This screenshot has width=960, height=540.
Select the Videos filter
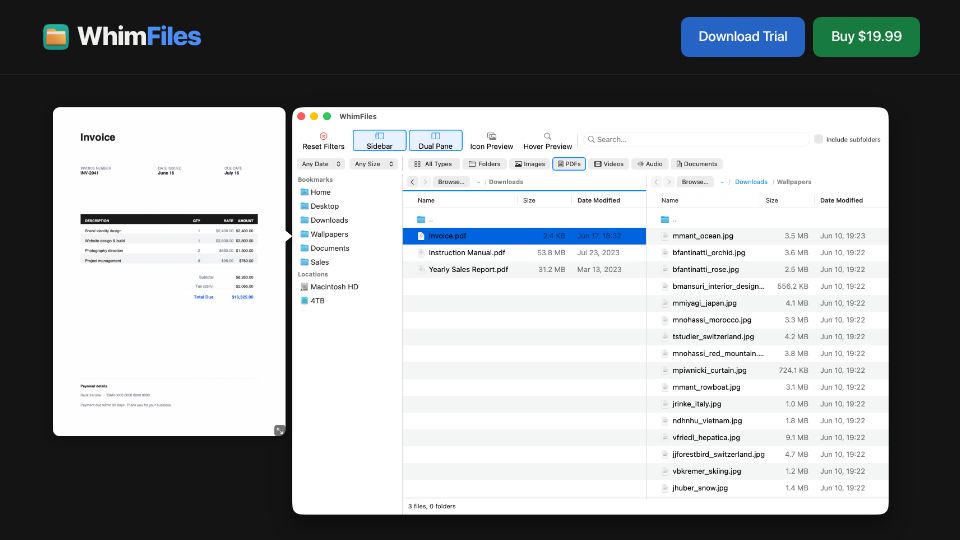(x=609, y=164)
